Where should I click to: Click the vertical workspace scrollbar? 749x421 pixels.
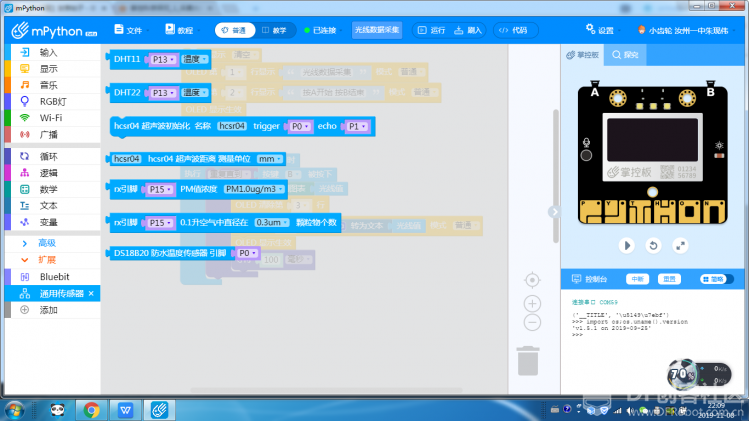click(556, 176)
